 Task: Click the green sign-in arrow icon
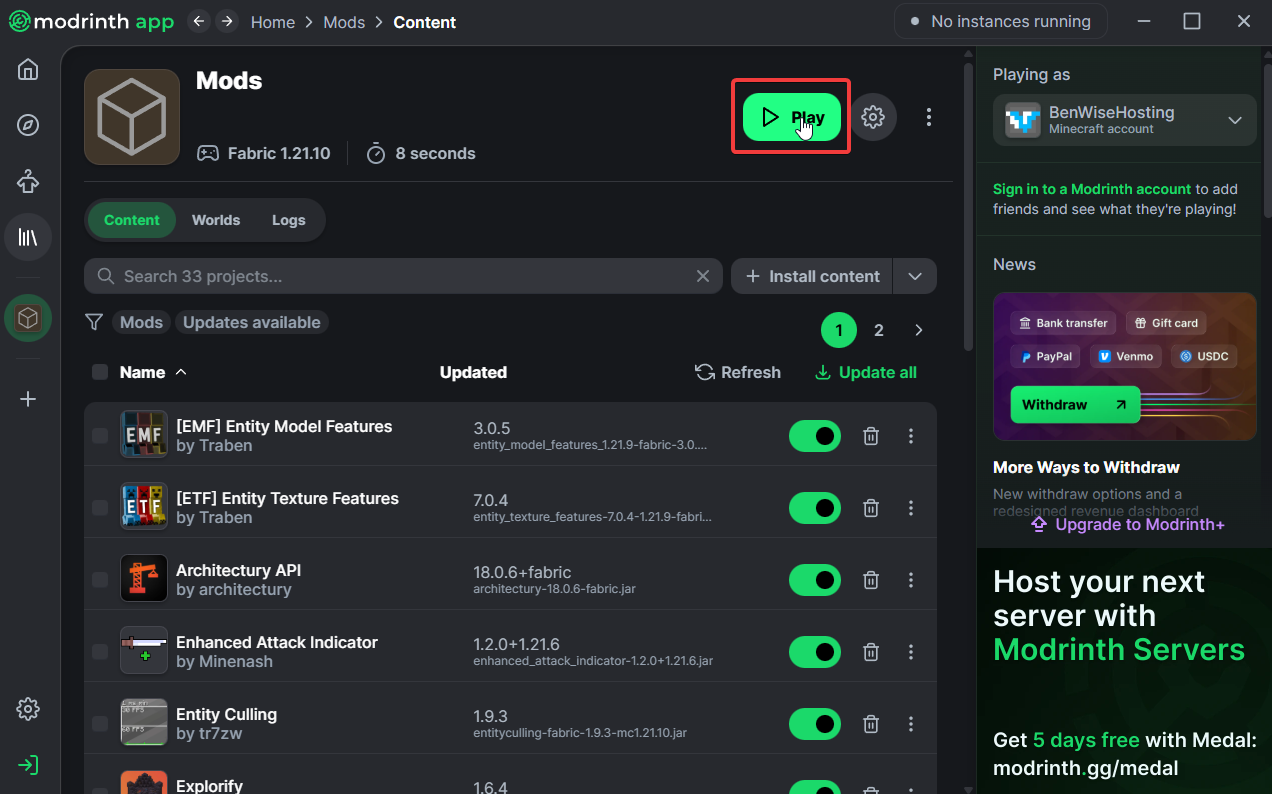28,765
